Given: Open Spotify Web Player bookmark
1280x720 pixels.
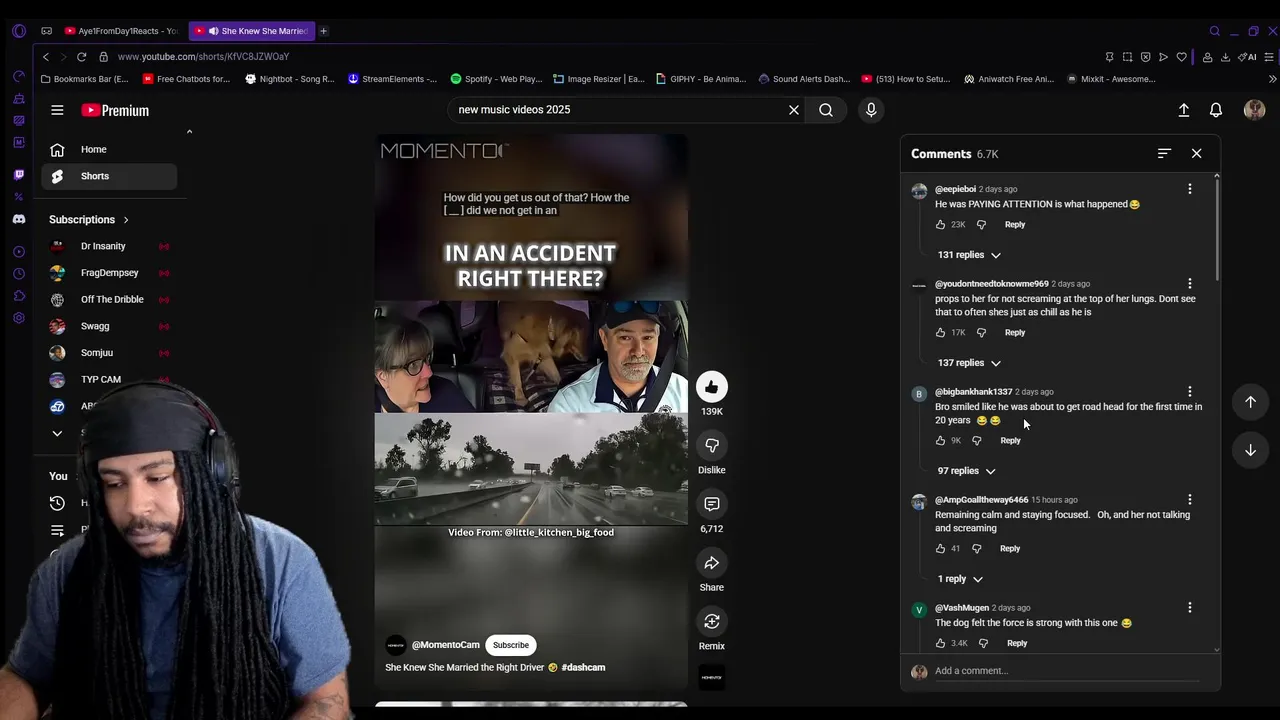Looking at the screenshot, I should point(496,79).
